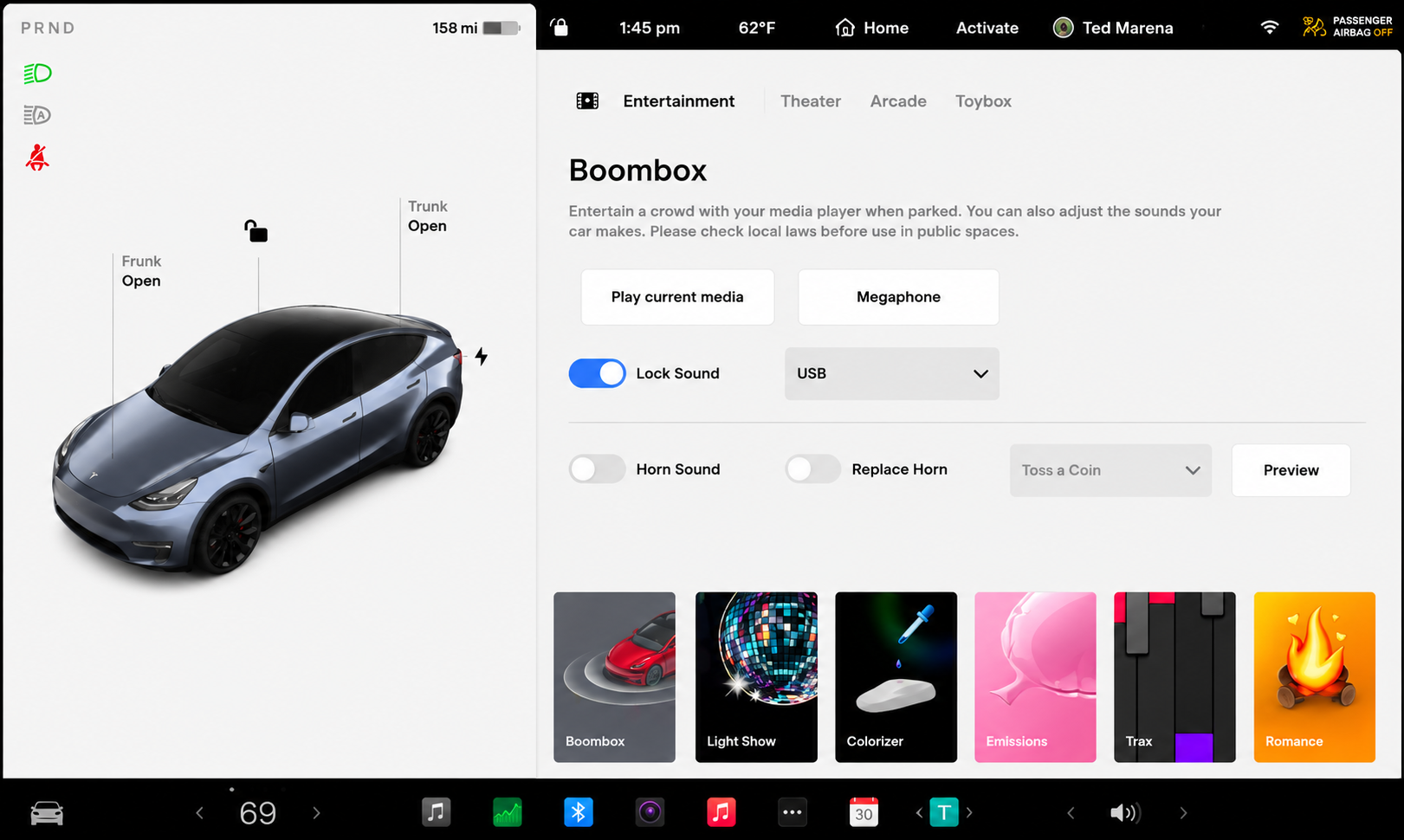
Task: Tap the charge port lightning bolt icon
Action: (481, 356)
